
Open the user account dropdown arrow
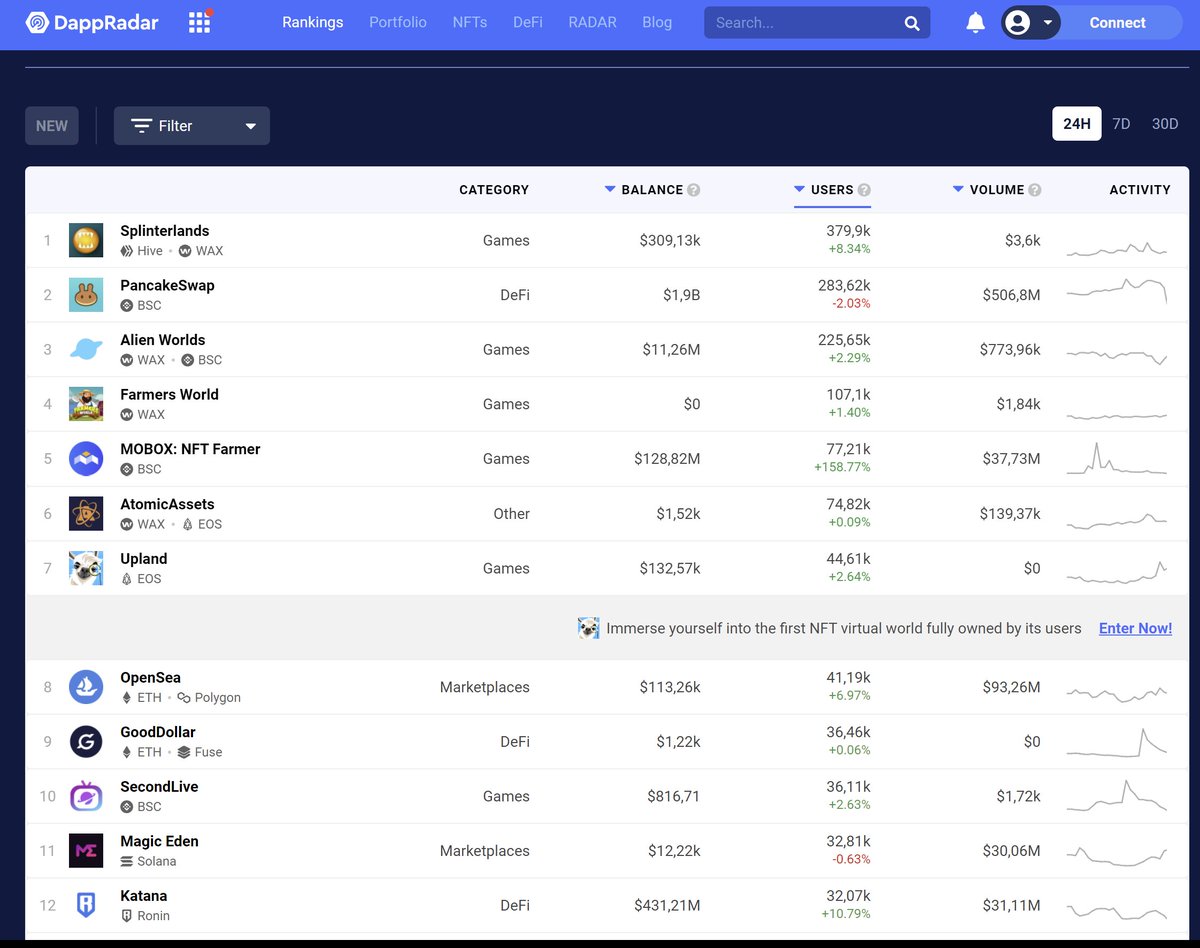click(x=1047, y=22)
